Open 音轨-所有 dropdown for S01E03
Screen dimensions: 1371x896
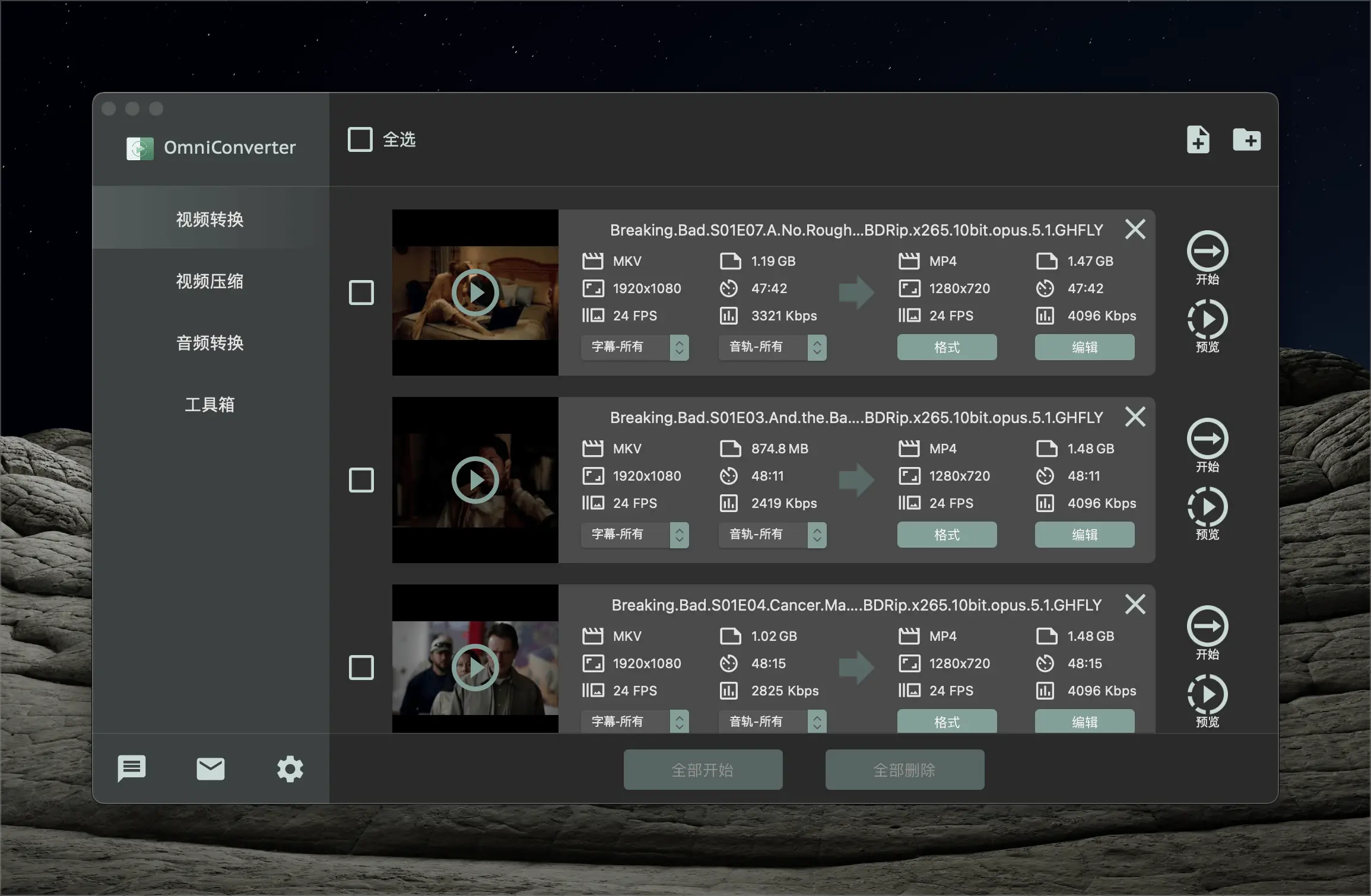coord(773,535)
